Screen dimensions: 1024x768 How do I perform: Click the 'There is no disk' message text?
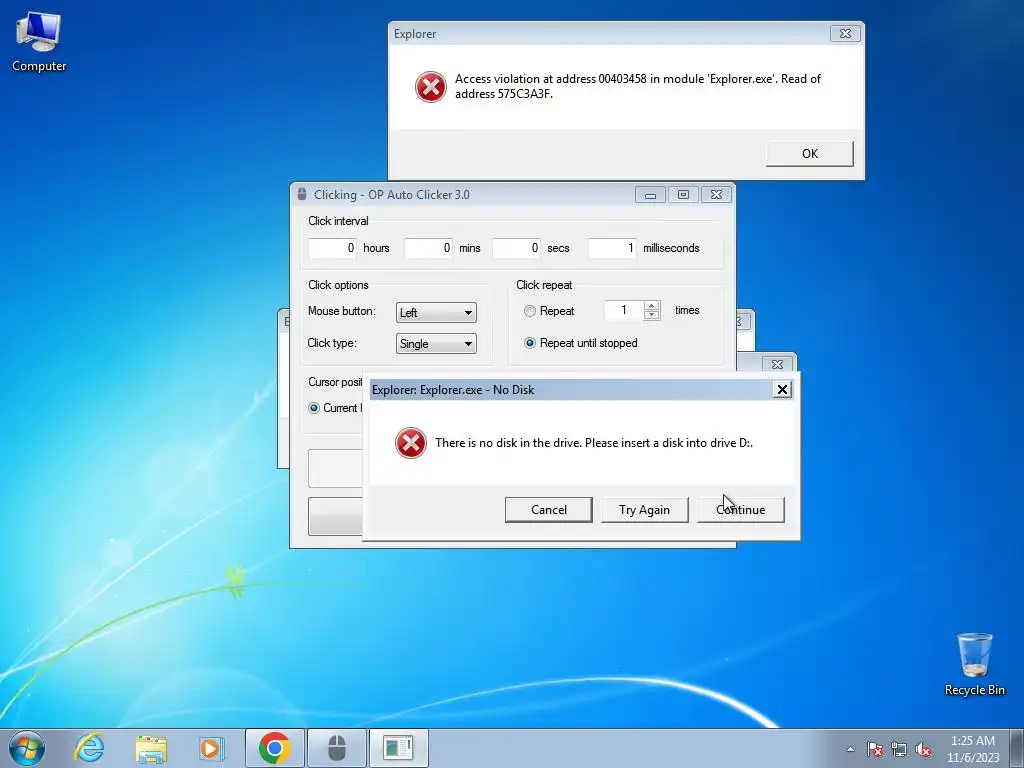[594, 443]
